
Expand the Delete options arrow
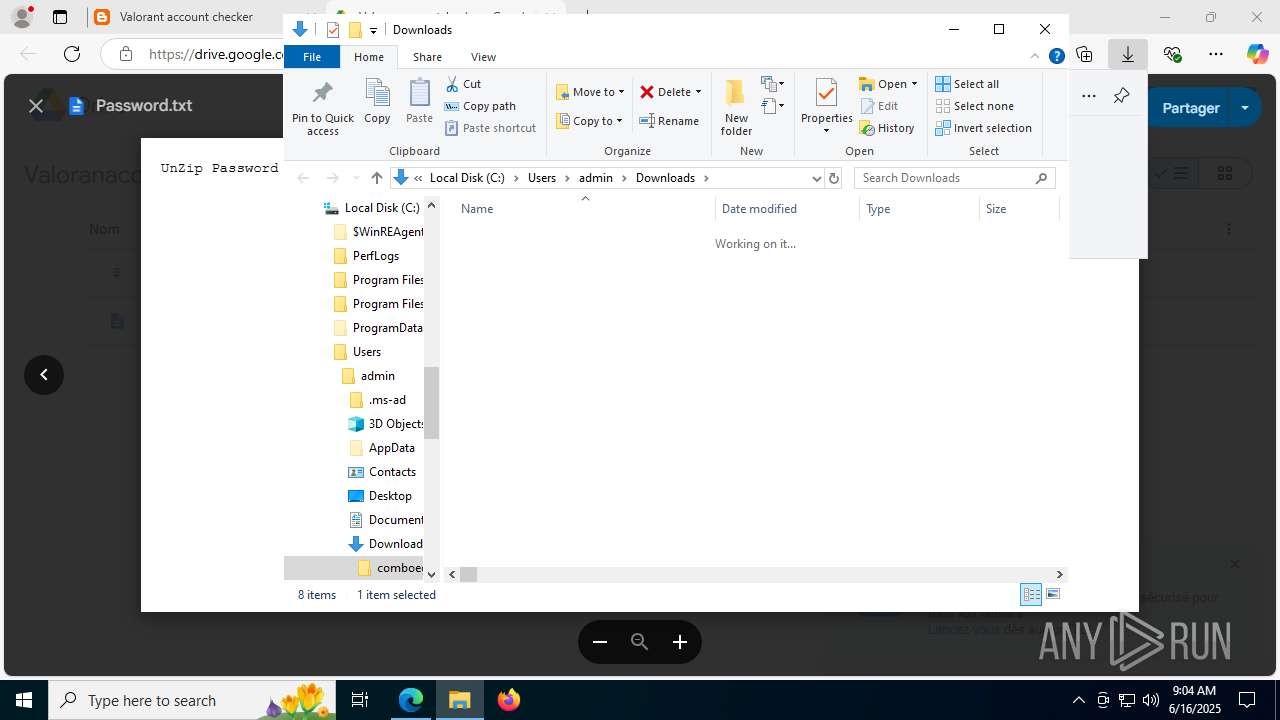tap(698, 92)
